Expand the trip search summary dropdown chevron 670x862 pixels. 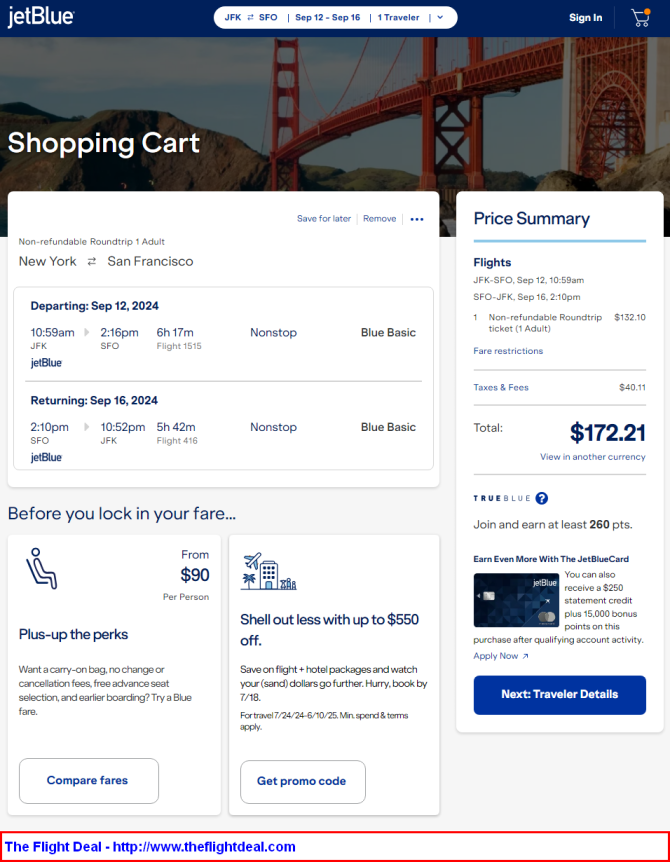(x=440, y=18)
